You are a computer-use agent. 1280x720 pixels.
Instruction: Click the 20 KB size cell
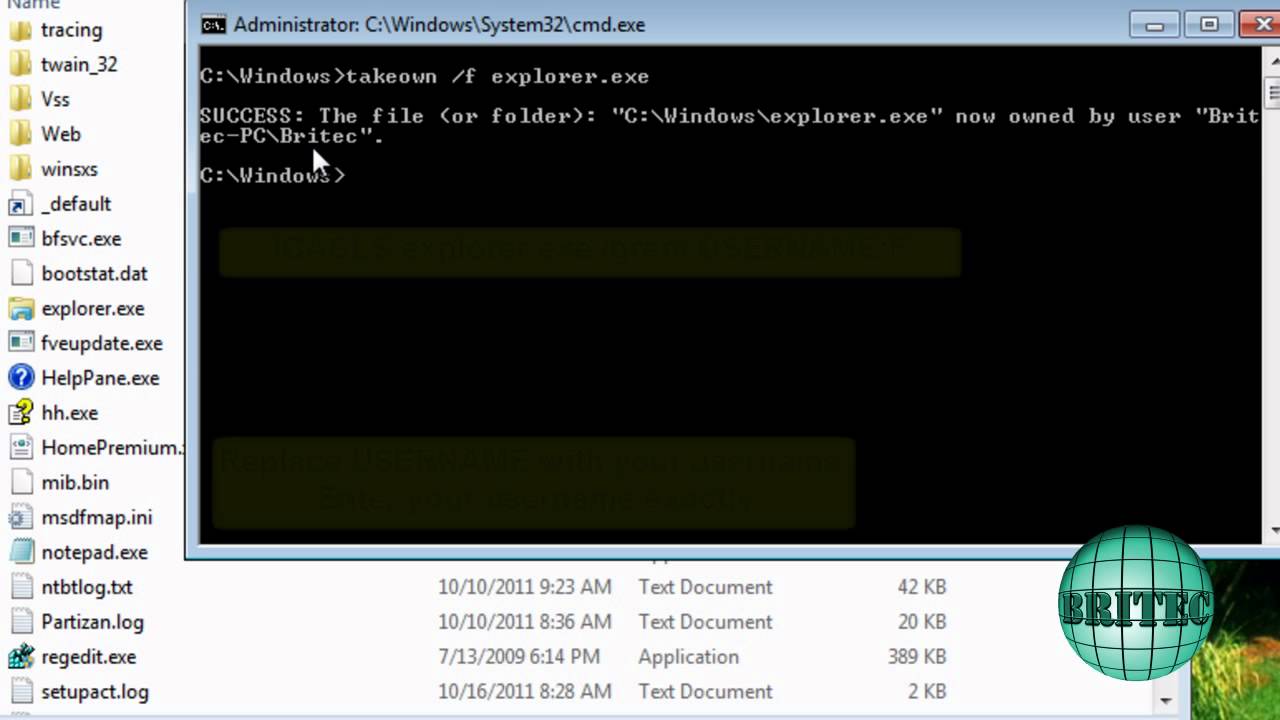click(922, 622)
